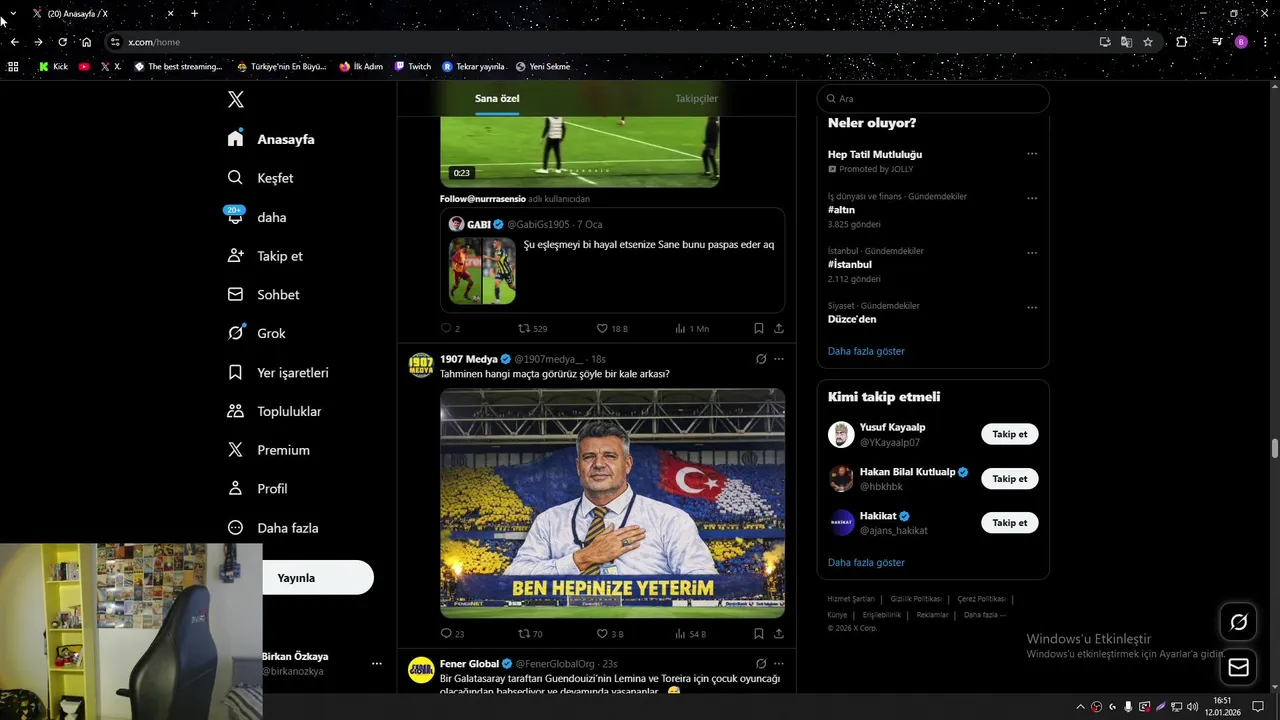
Task: Open BEN HEPİNİZE YETERİM image
Action: [612, 503]
